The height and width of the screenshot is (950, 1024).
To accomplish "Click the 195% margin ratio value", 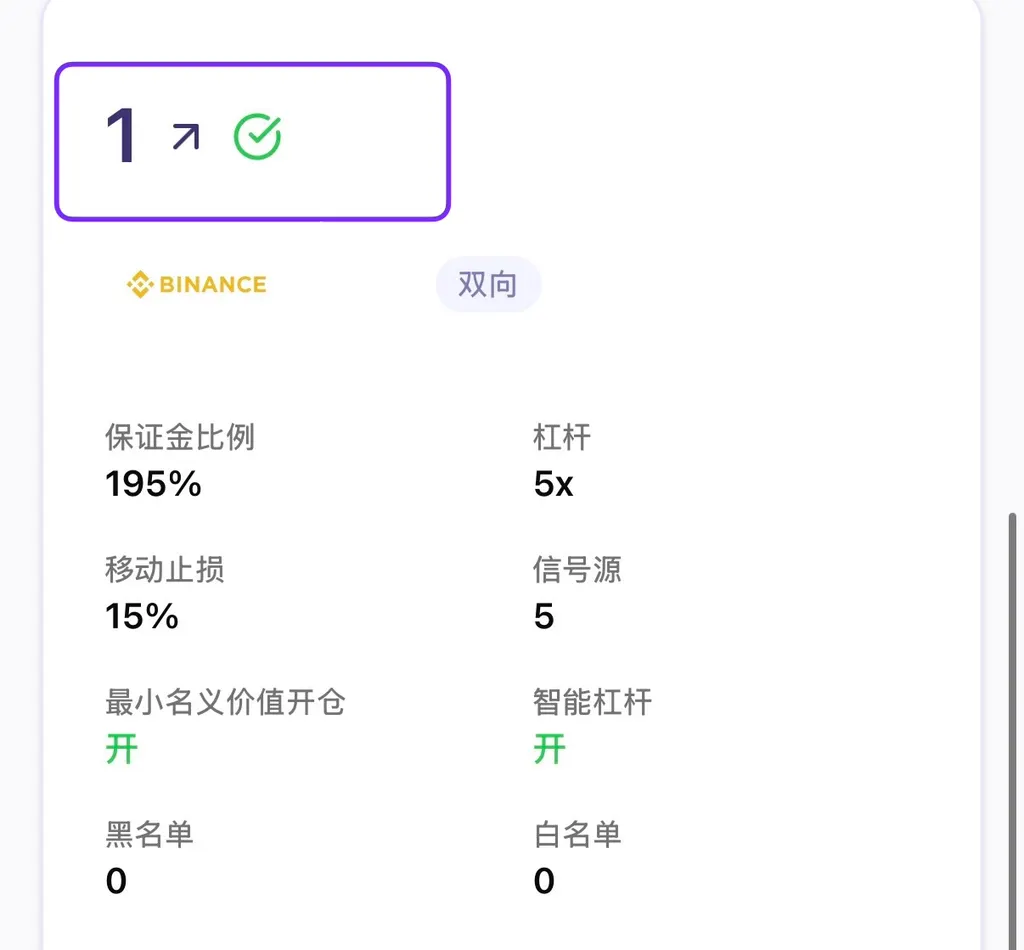I will click(152, 484).
